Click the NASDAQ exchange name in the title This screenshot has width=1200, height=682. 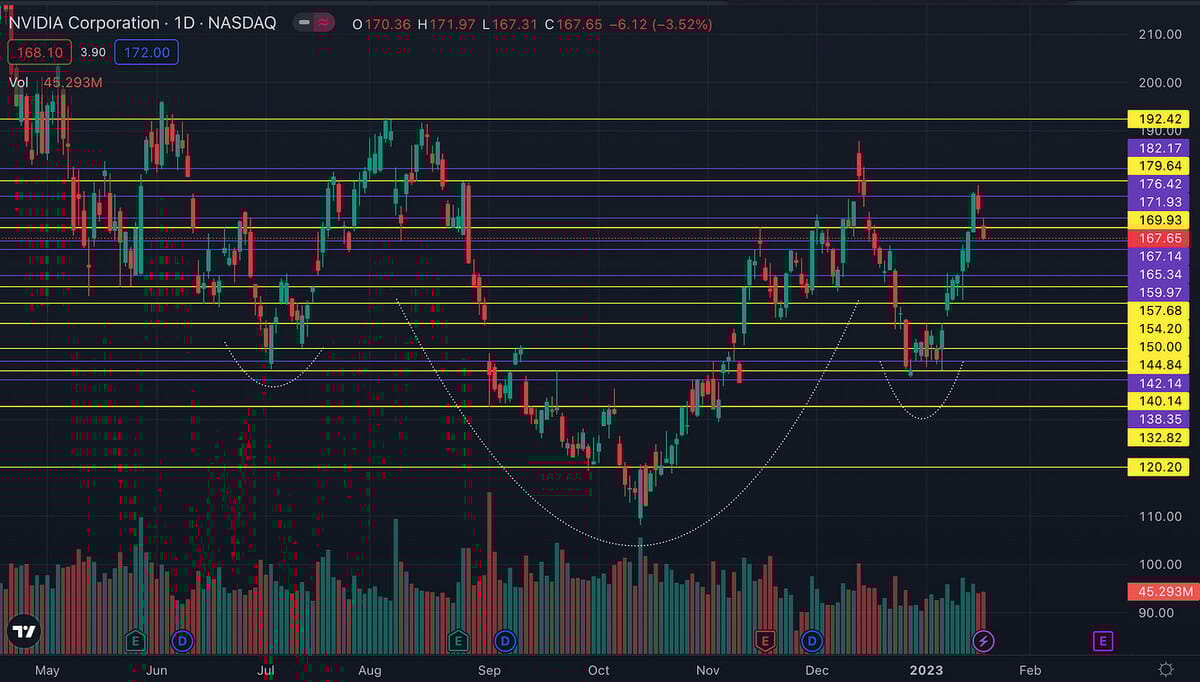pyautogui.click(x=242, y=23)
